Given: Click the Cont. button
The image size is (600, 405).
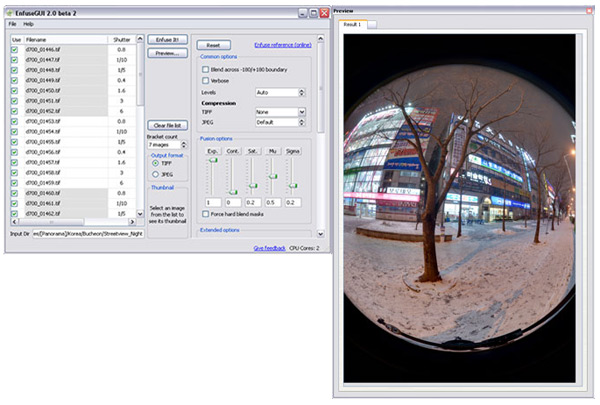Looking at the screenshot, I should click(x=232, y=151).
